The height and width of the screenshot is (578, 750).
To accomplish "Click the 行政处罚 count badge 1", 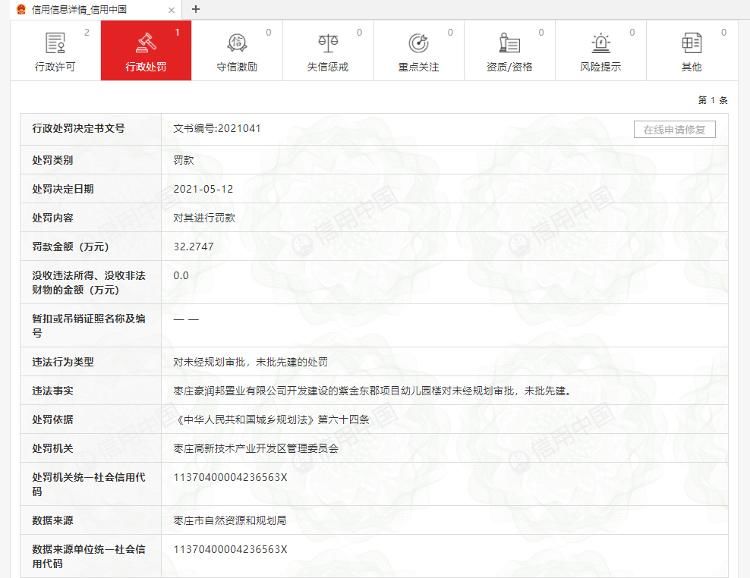I will click(177, 33).
